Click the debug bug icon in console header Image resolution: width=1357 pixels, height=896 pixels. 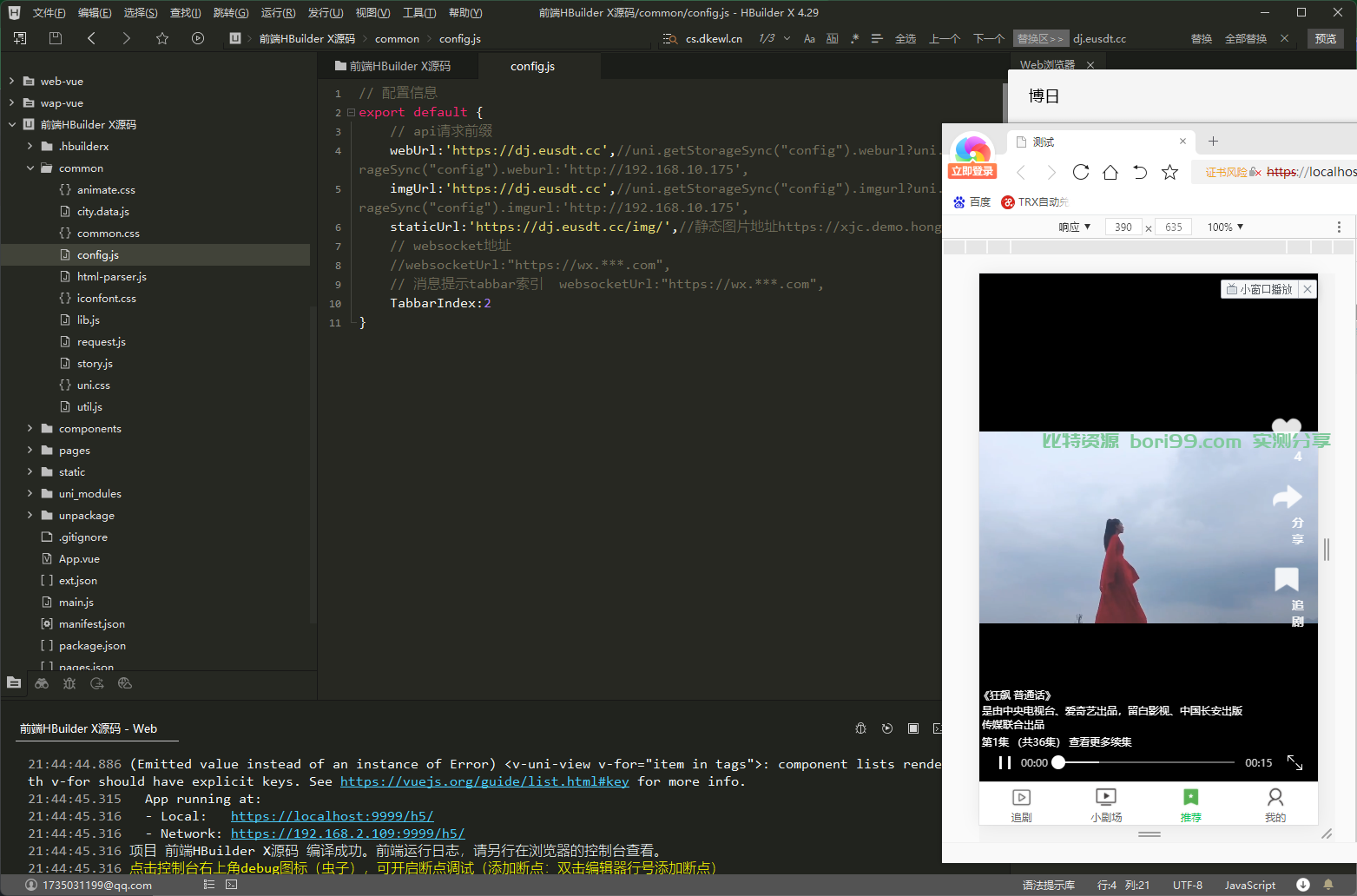(860, 728)
